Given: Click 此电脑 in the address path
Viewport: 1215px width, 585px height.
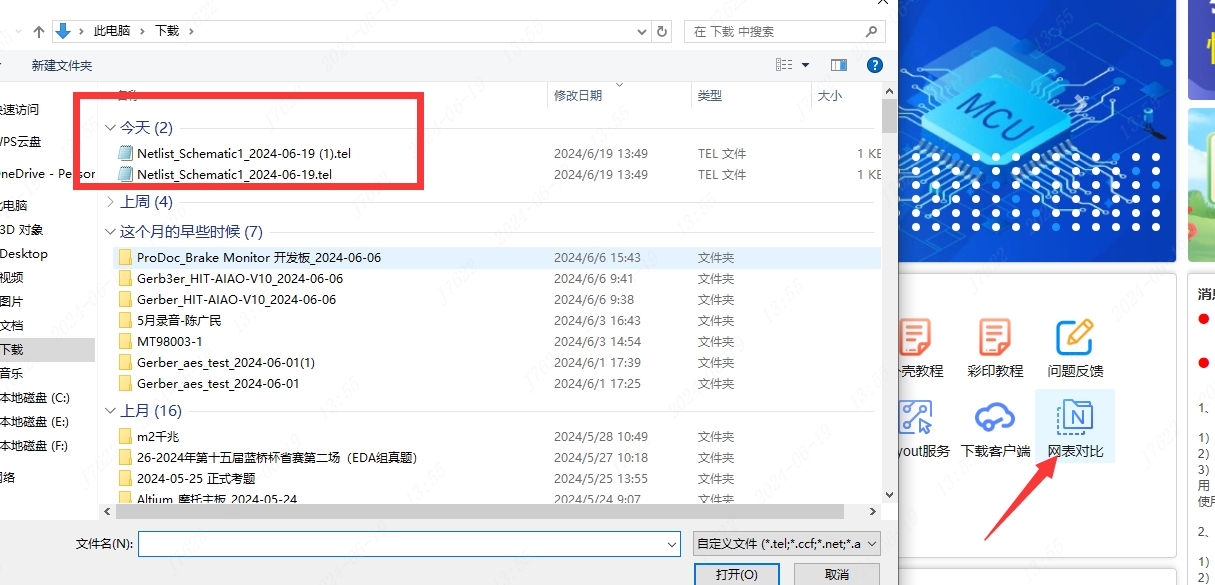Looking at the screenshot, I should tap(112, 31).
